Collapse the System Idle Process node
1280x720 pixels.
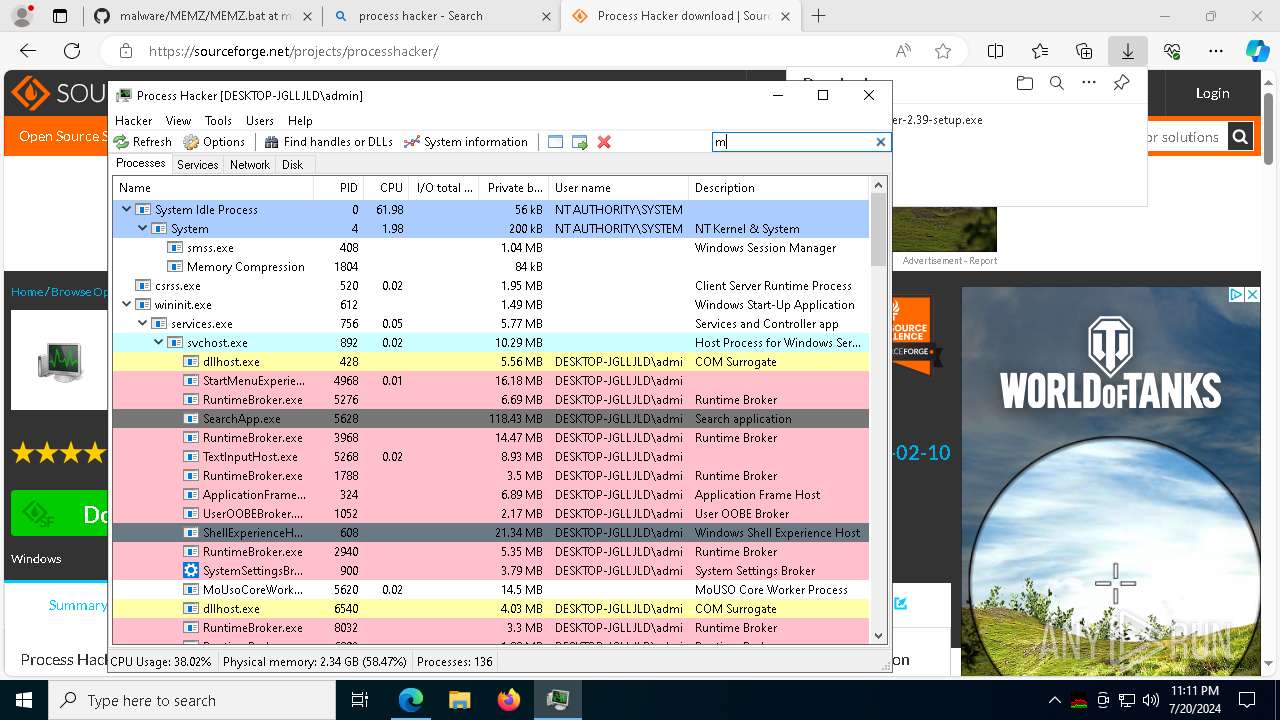(126, 210)
